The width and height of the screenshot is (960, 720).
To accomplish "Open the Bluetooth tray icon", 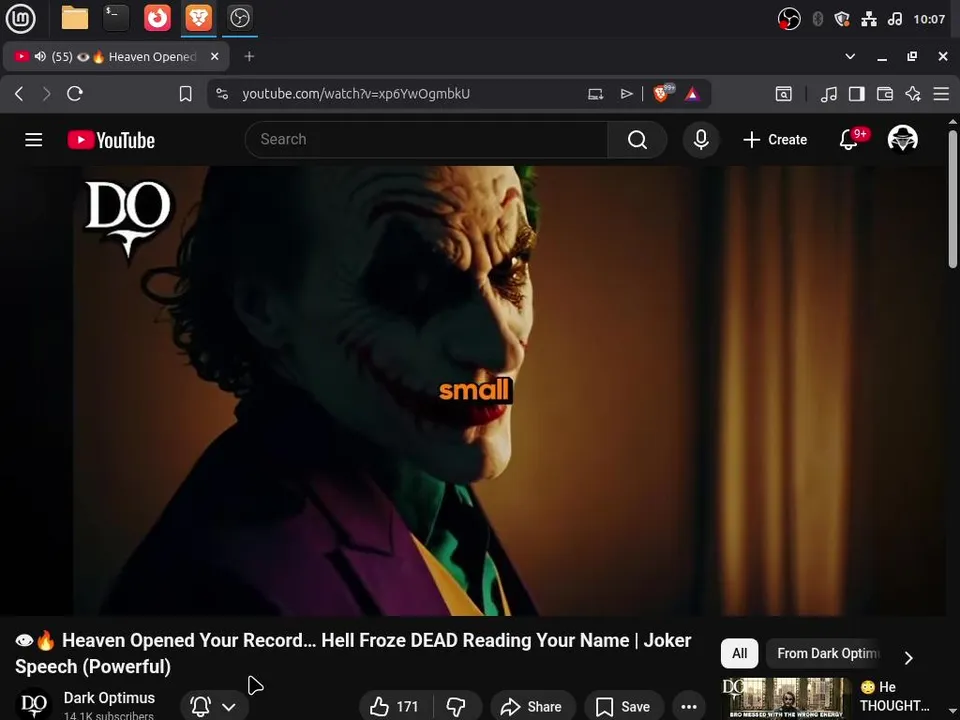I will 817,19.
